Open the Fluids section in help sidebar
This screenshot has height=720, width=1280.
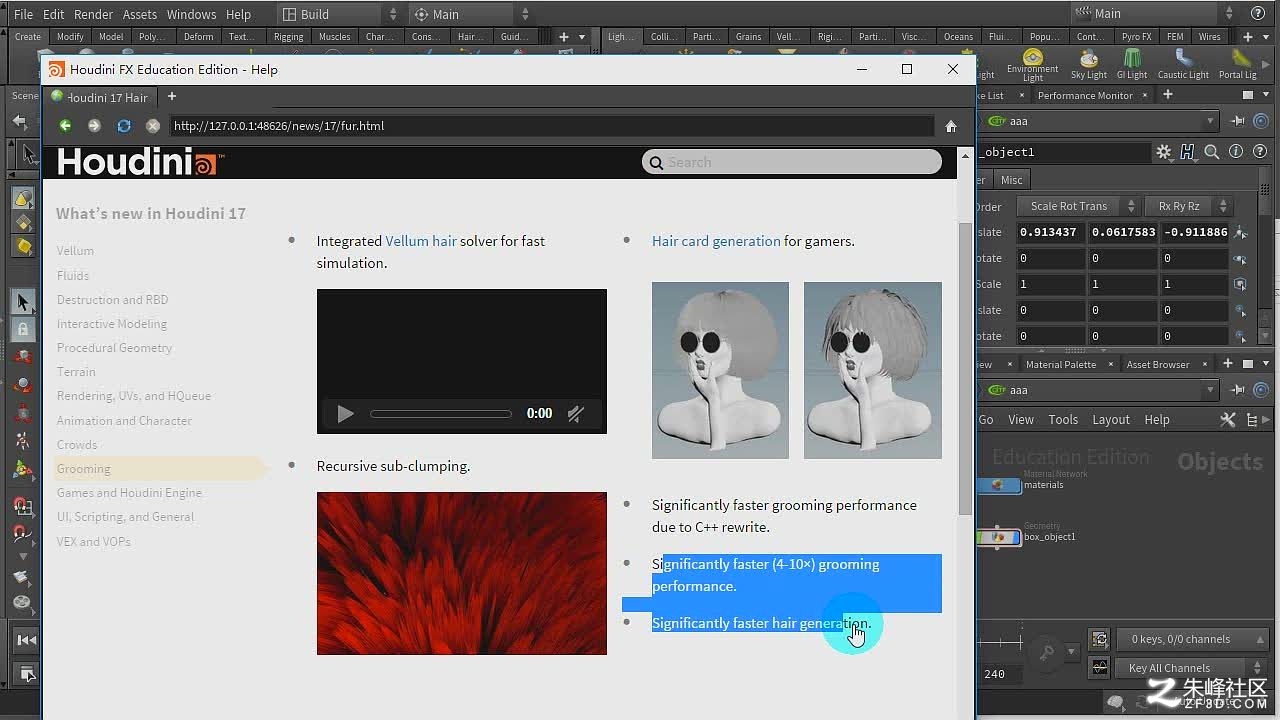pos(73,275)
